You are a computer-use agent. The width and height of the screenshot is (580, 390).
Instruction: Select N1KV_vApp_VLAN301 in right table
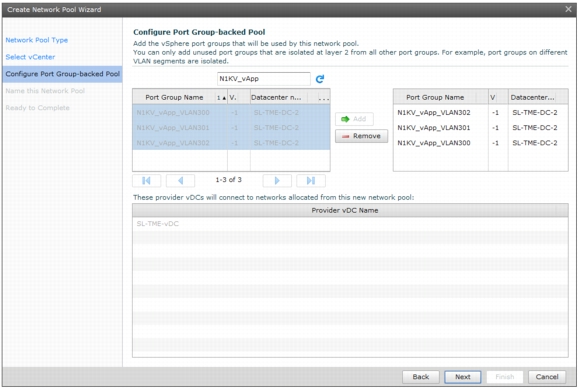[480, 128]
